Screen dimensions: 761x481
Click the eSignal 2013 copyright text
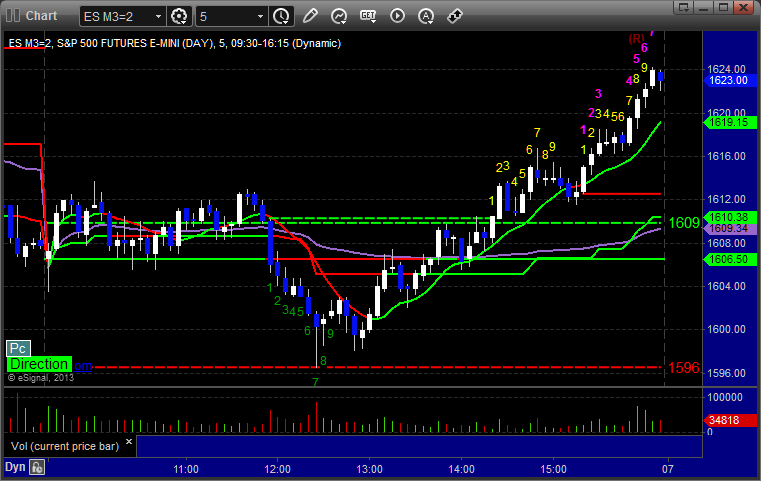click(x=41, y=378)
